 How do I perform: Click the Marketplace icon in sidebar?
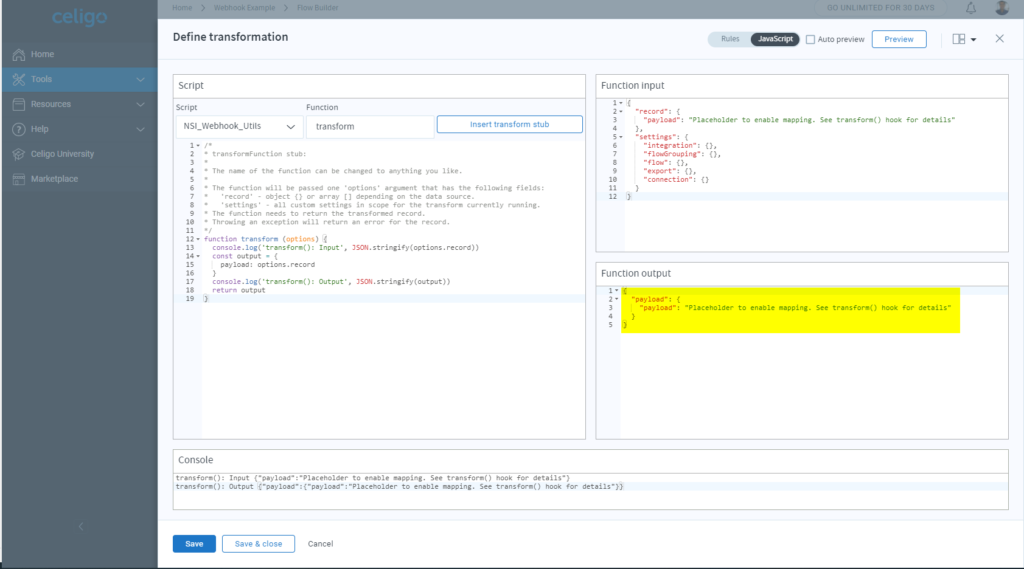coord(19,179)
